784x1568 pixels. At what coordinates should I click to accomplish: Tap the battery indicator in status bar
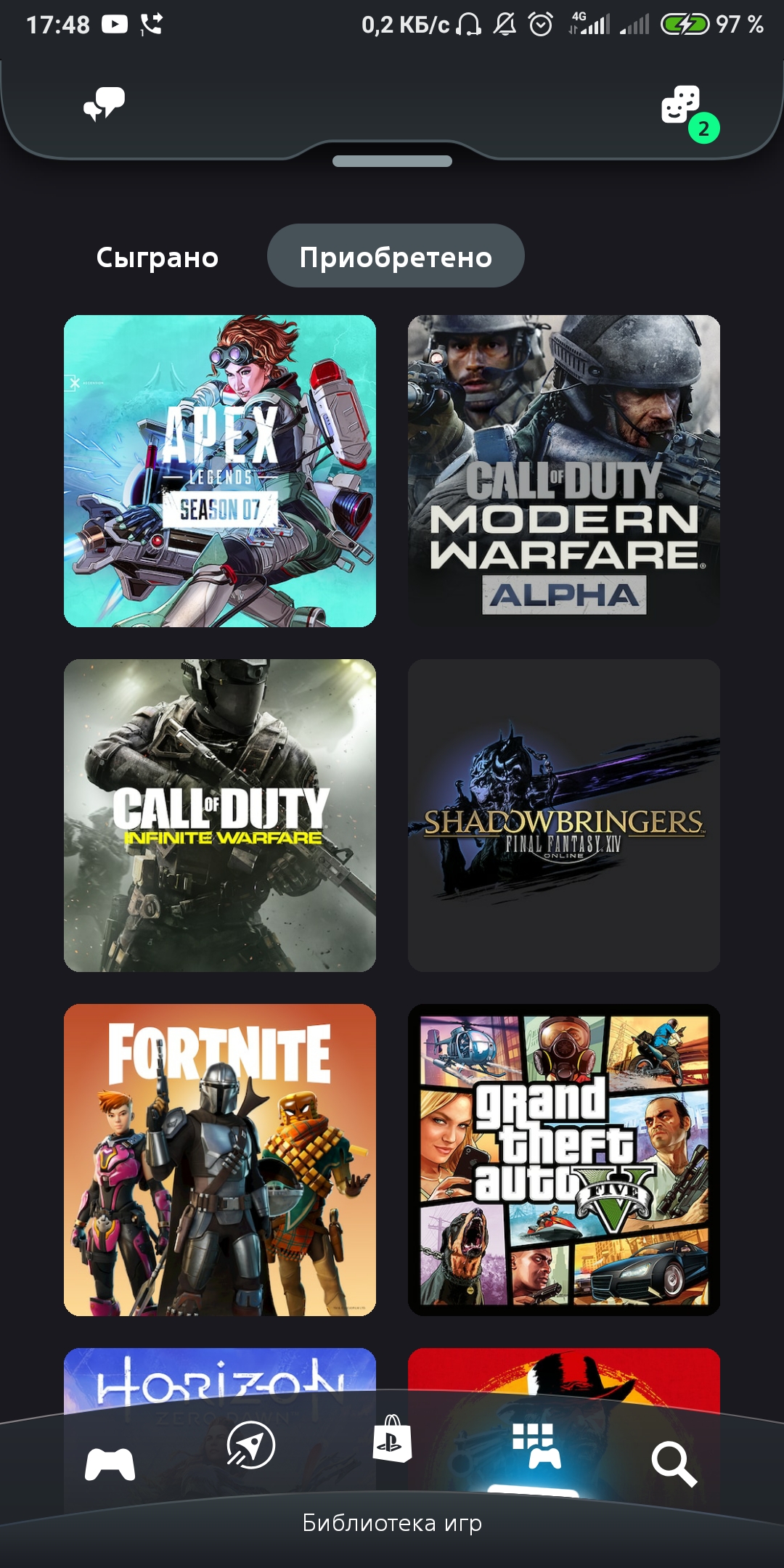click(685, 25)
